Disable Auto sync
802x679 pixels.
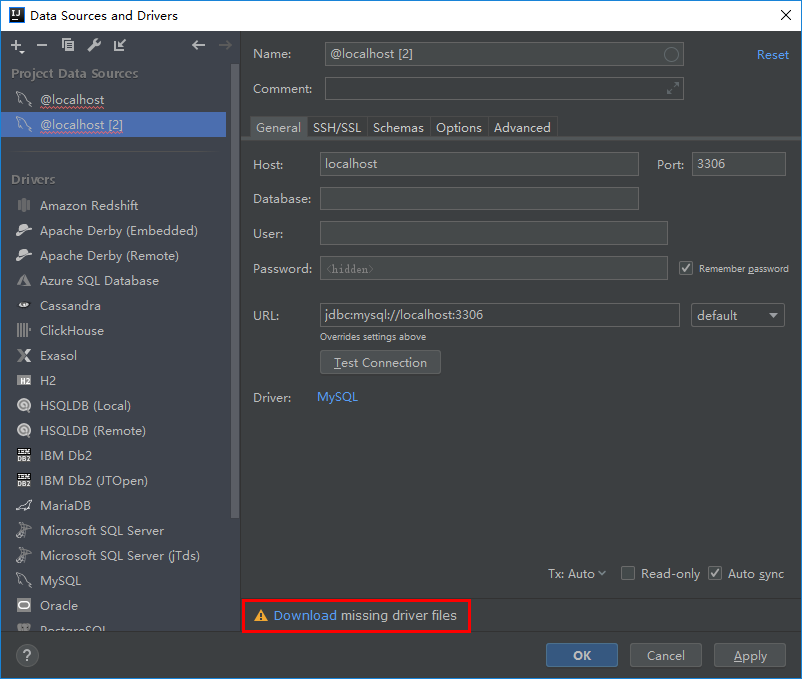click(715, 573)
